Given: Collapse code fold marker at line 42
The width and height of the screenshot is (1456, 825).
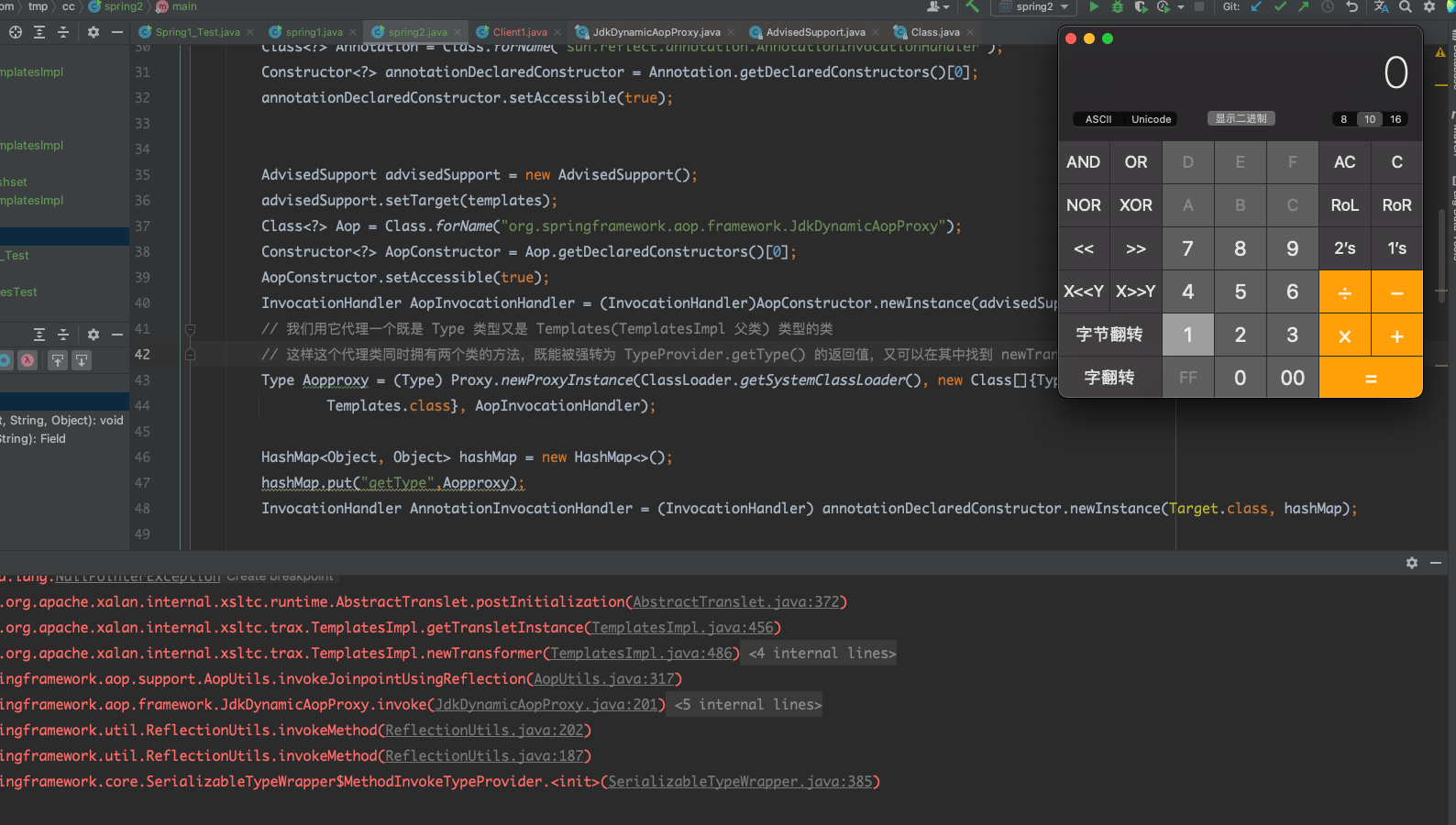Looking at the screenshot, I should pos(190,355).
